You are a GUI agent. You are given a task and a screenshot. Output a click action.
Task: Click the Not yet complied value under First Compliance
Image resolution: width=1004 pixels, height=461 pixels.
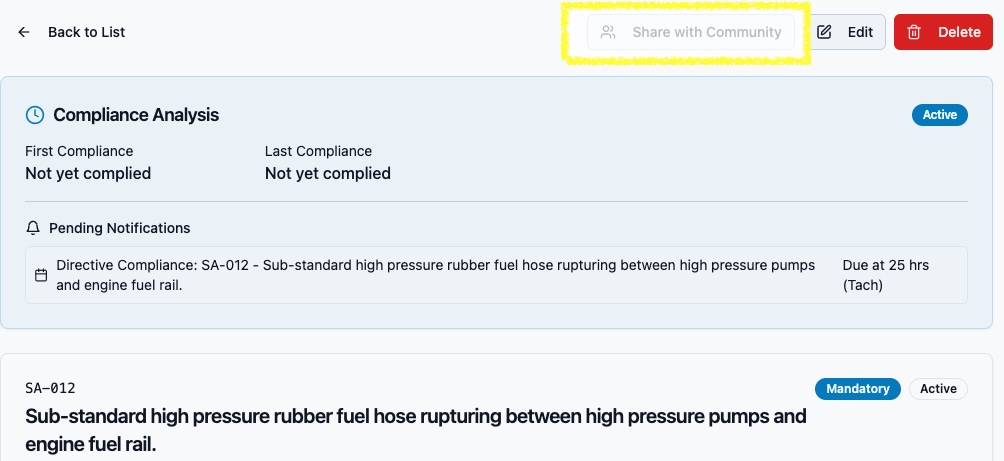88,173
